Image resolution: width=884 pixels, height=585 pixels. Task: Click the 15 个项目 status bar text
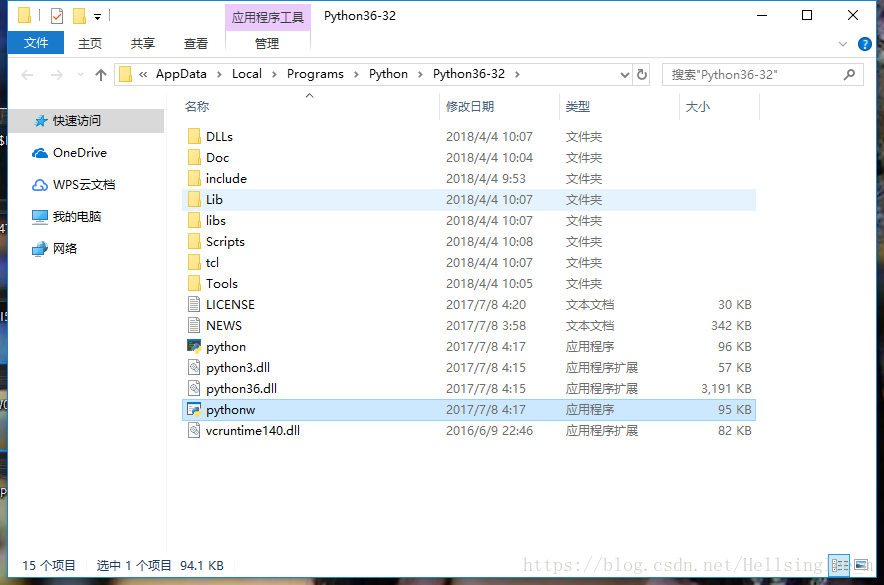[48, 565]
